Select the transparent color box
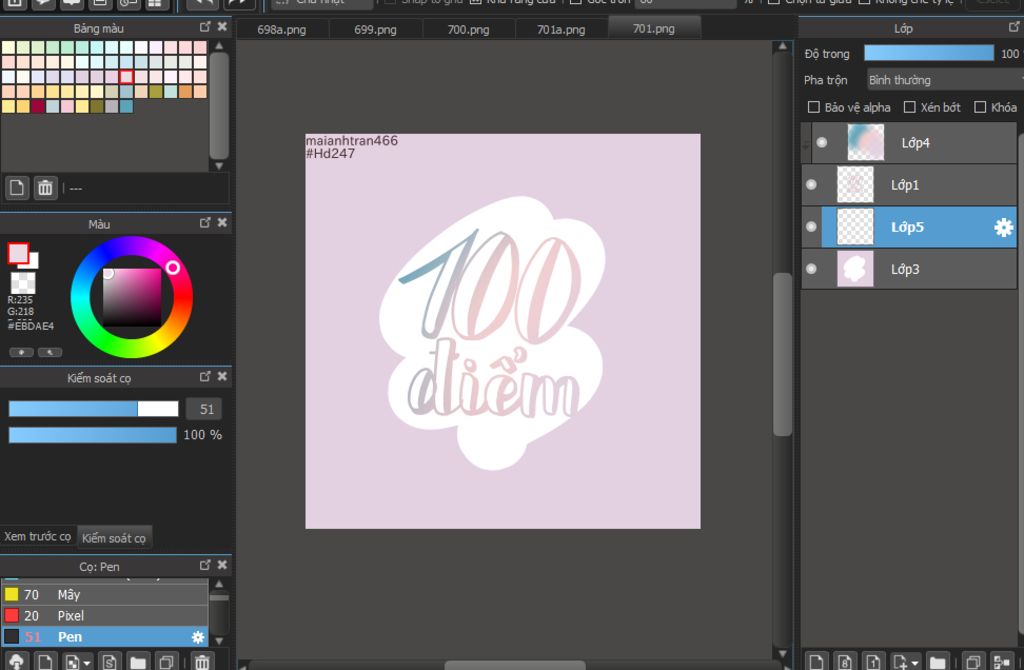This screenshot has width=1024, height=670. click(x=23, y=283)
